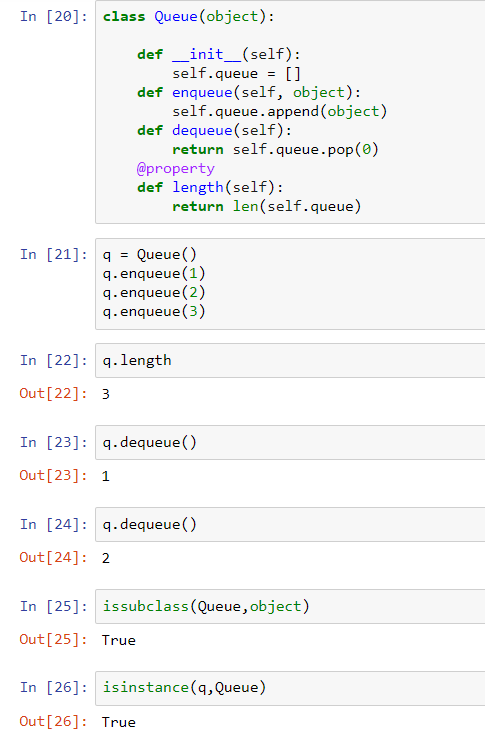485x741 pixels.
Task: Click the Out[24] output value 2
Action: point(106,558)
